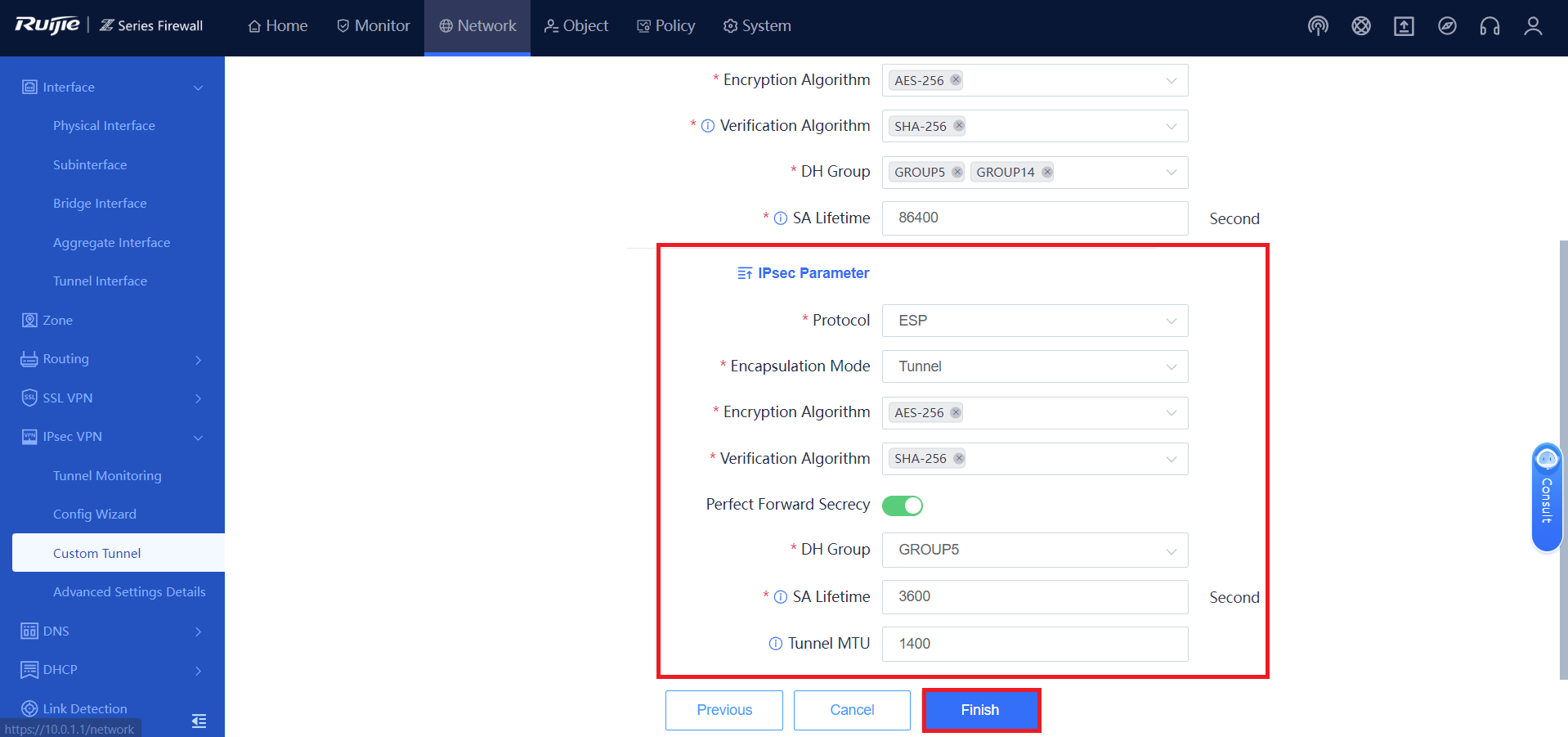Expand top Verification Algorithm dropdown arrow
1568x737 pixels.
point(1171,126)
